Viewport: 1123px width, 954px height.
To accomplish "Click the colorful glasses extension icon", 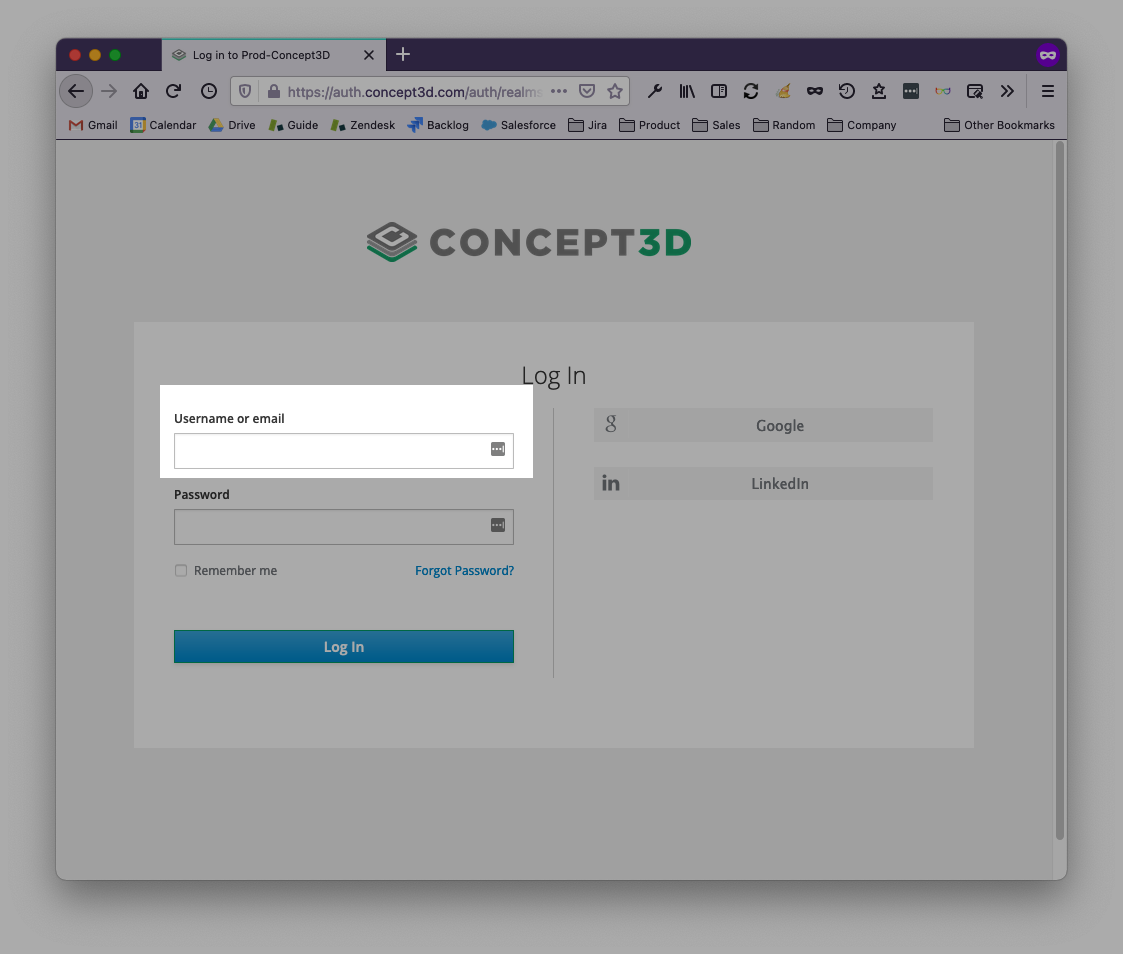I will pyautogui.click(x=943, y=91).
